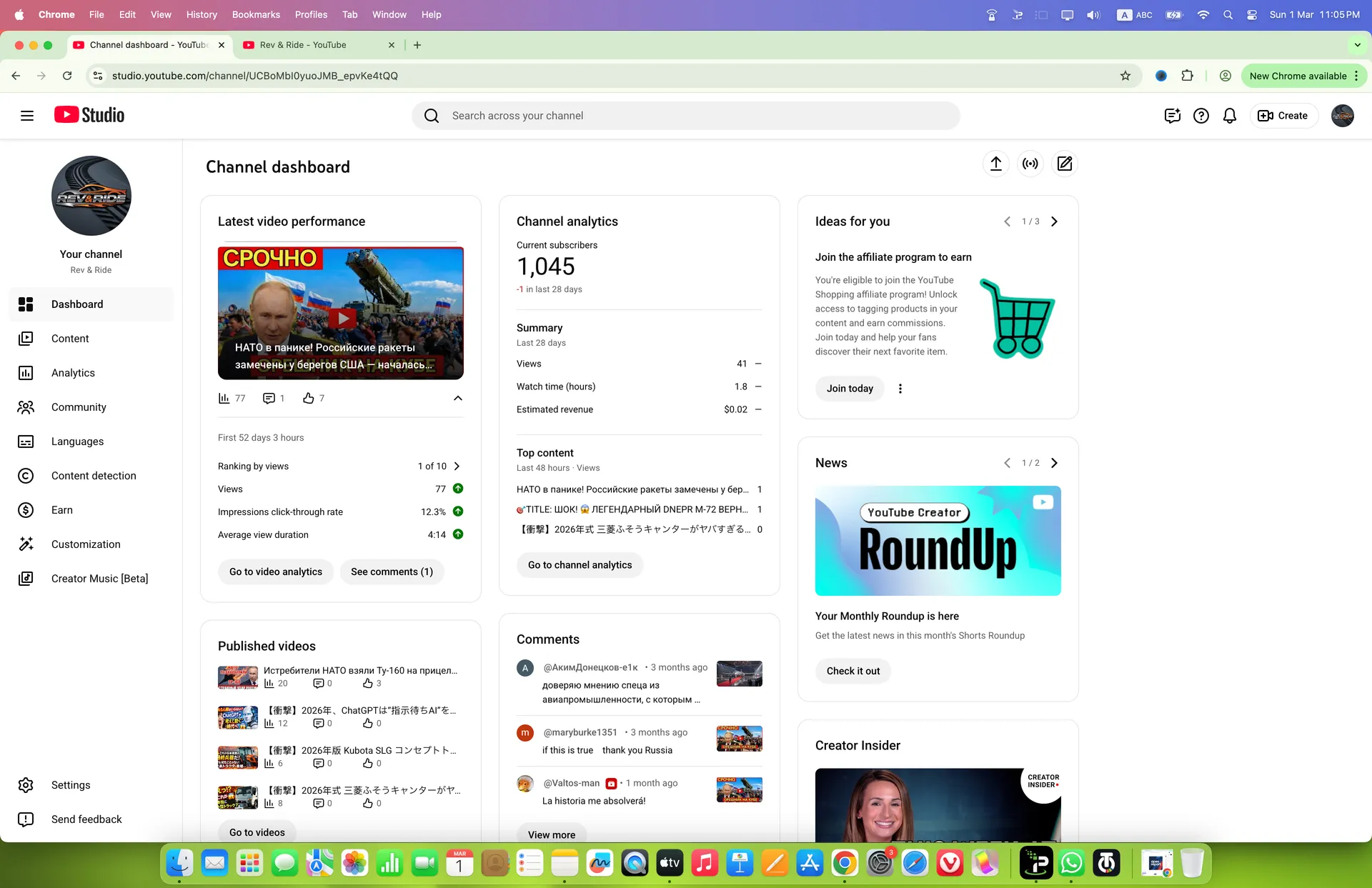
Task: Open Analytics in the sidebar
Action: (x=91, y=373)
